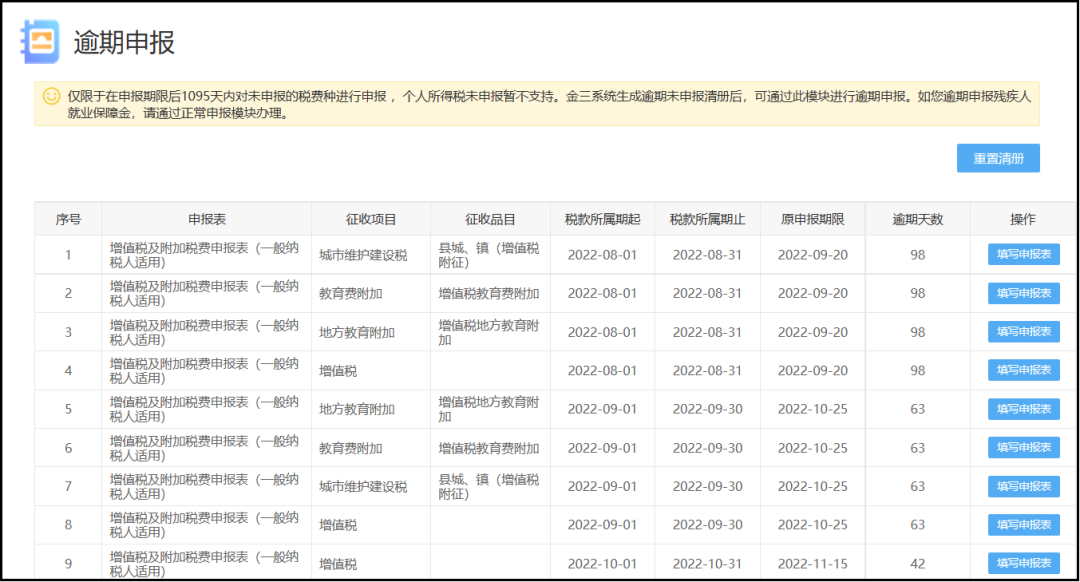Click 填写申报表 in row 3
The image size is (1080, 582).
[1024, 331]
